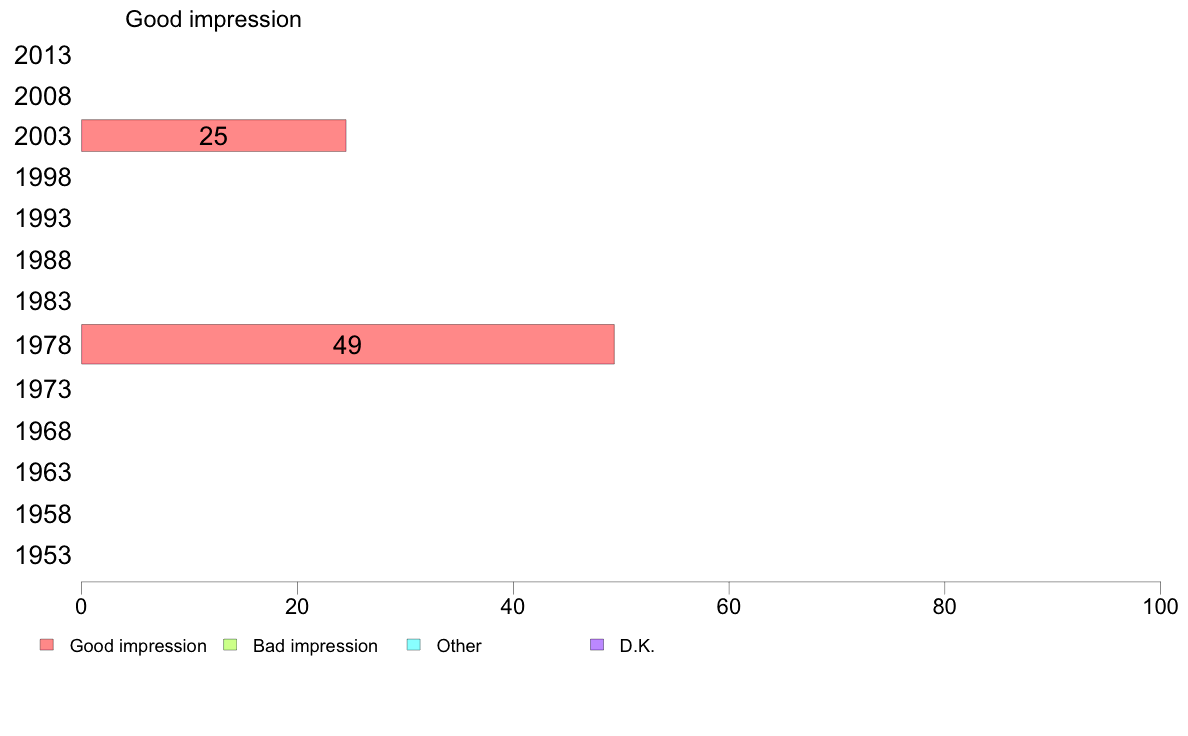Click the 100 axis tick label
This screenshot has height=736, width=1188.
pyautogui.click(x=1160, y=606)
